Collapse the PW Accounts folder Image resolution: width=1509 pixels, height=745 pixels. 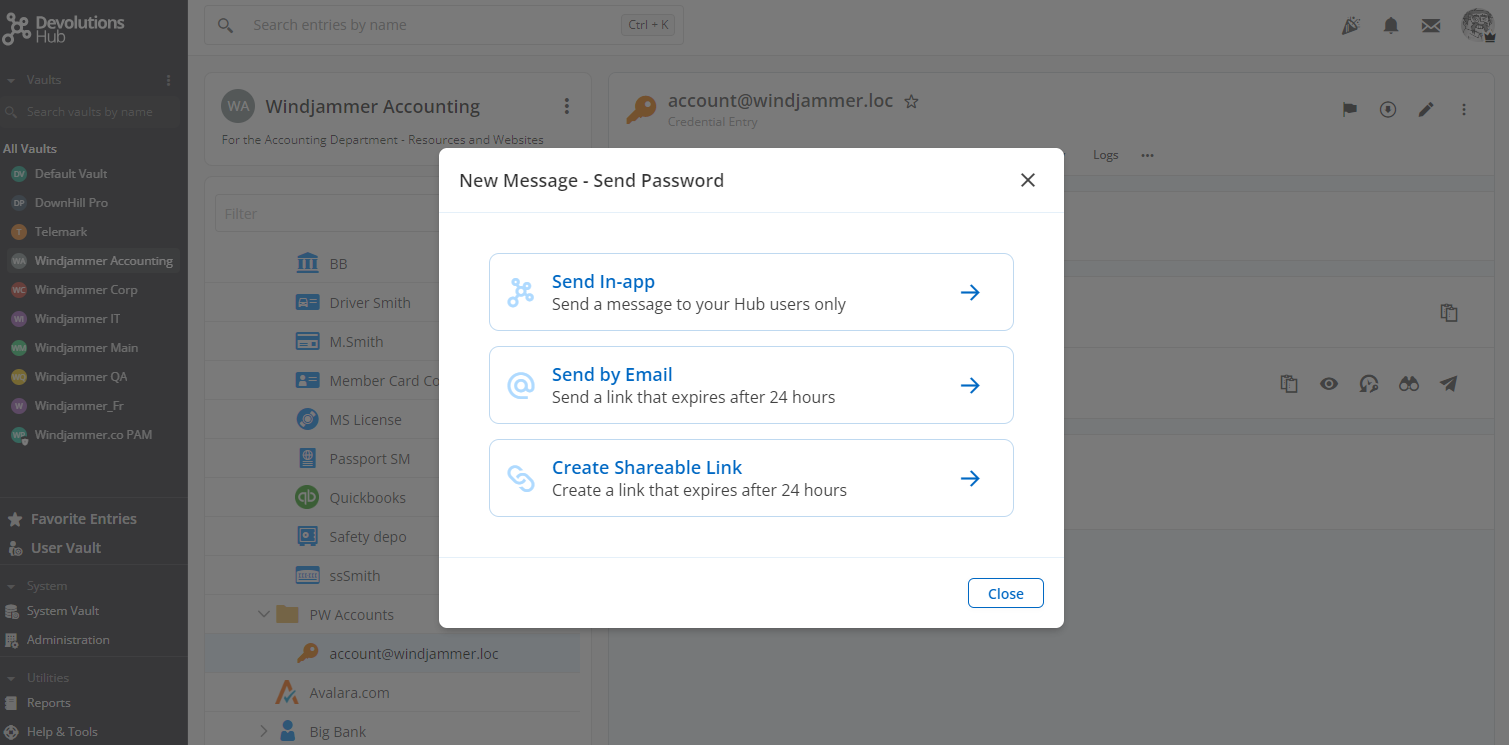(264, 614)
